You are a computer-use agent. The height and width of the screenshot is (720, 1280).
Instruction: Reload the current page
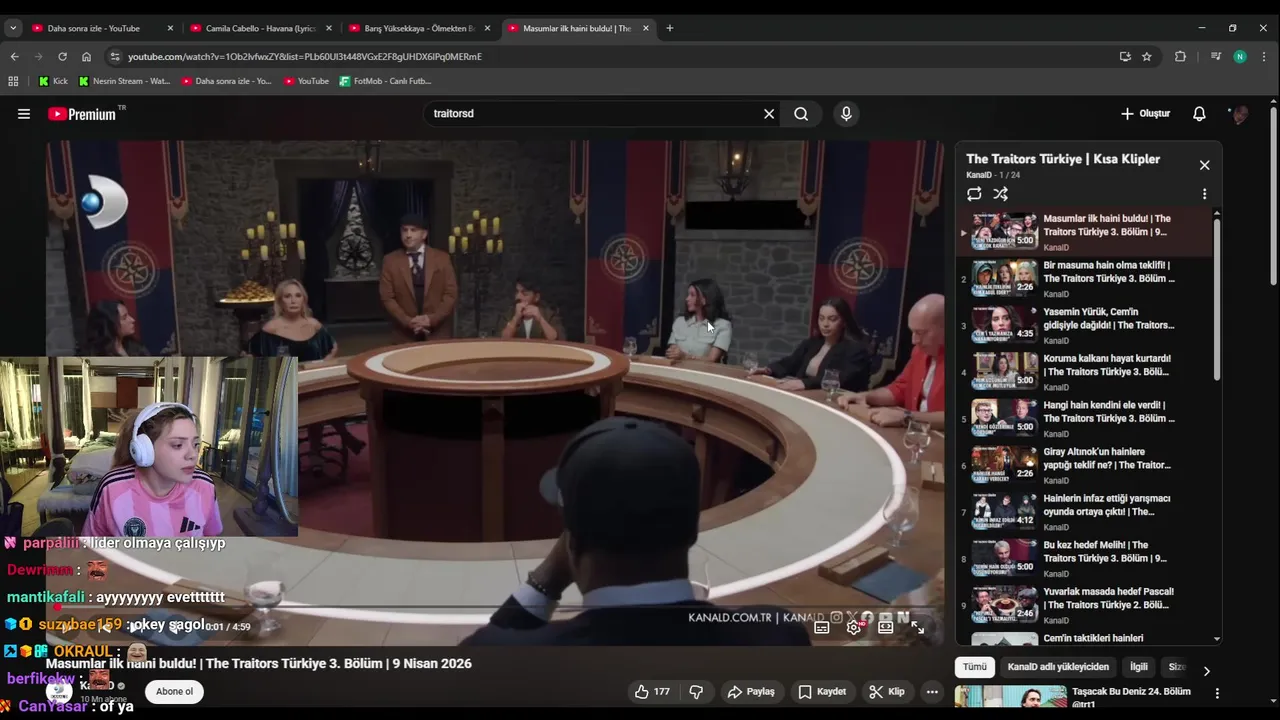pos(62,57)
